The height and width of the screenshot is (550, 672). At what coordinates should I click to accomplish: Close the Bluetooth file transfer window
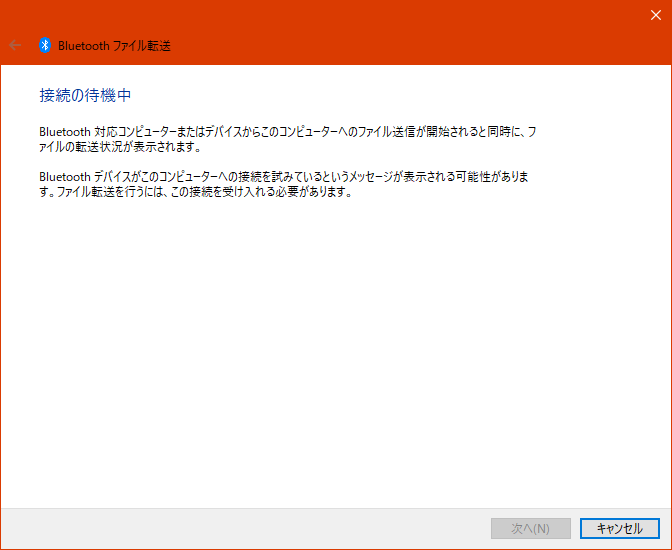coord(653,13)
